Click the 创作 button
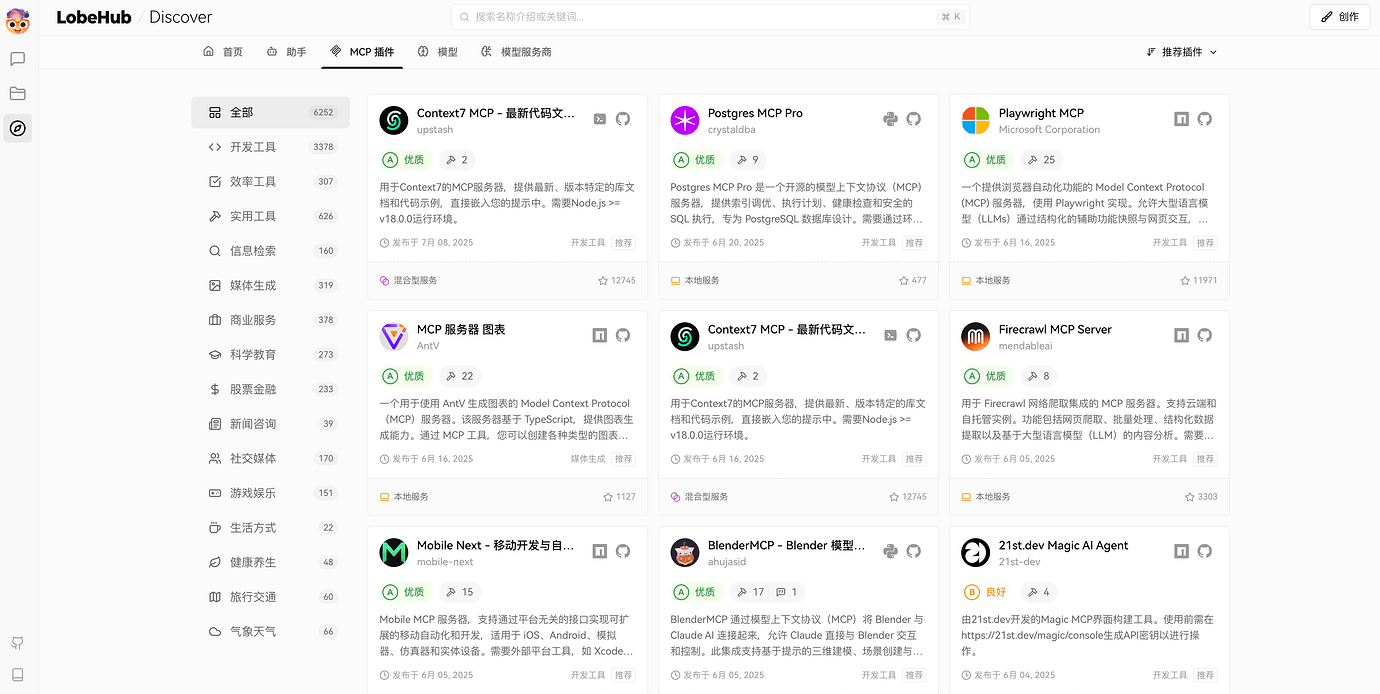Viewport: 1380px width, 694px height. click(x=1339, y=17)
